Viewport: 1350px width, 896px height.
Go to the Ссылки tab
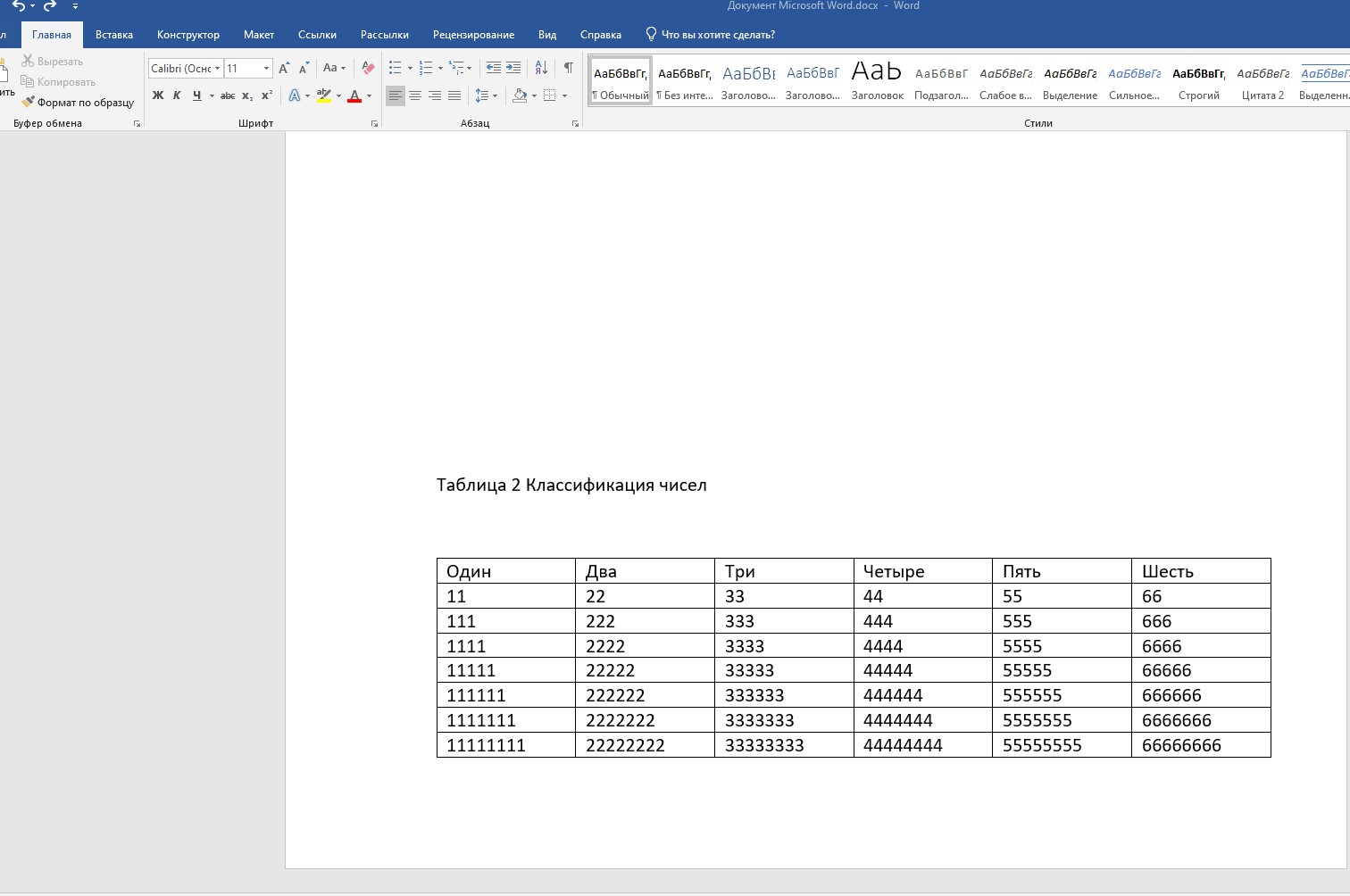pyautogui.click(x=318, y=35)
